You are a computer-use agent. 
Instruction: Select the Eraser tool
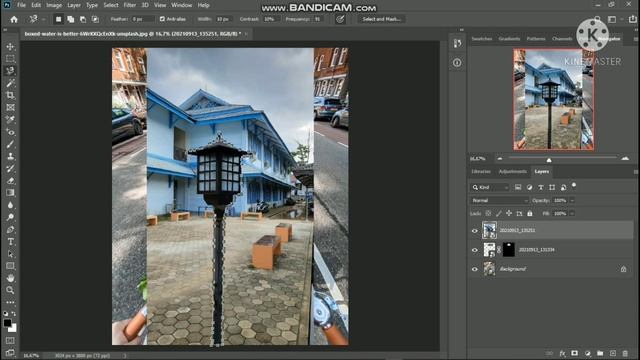click(10, 180)
